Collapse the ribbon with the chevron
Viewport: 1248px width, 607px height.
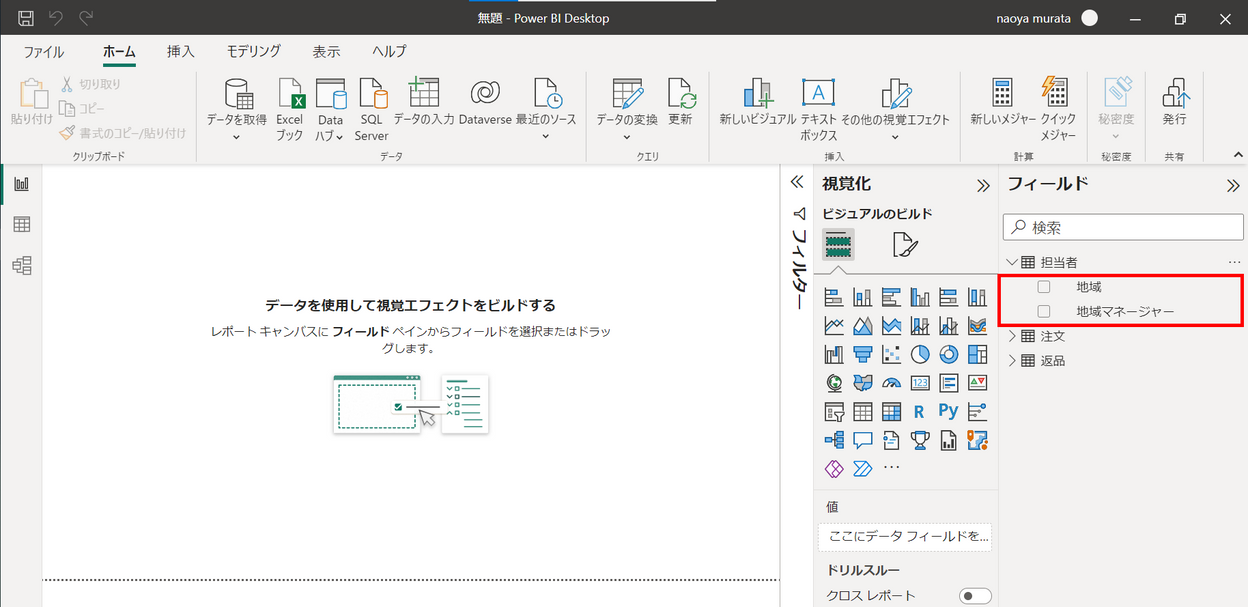pyautogui.click(x=1238, y=154)
